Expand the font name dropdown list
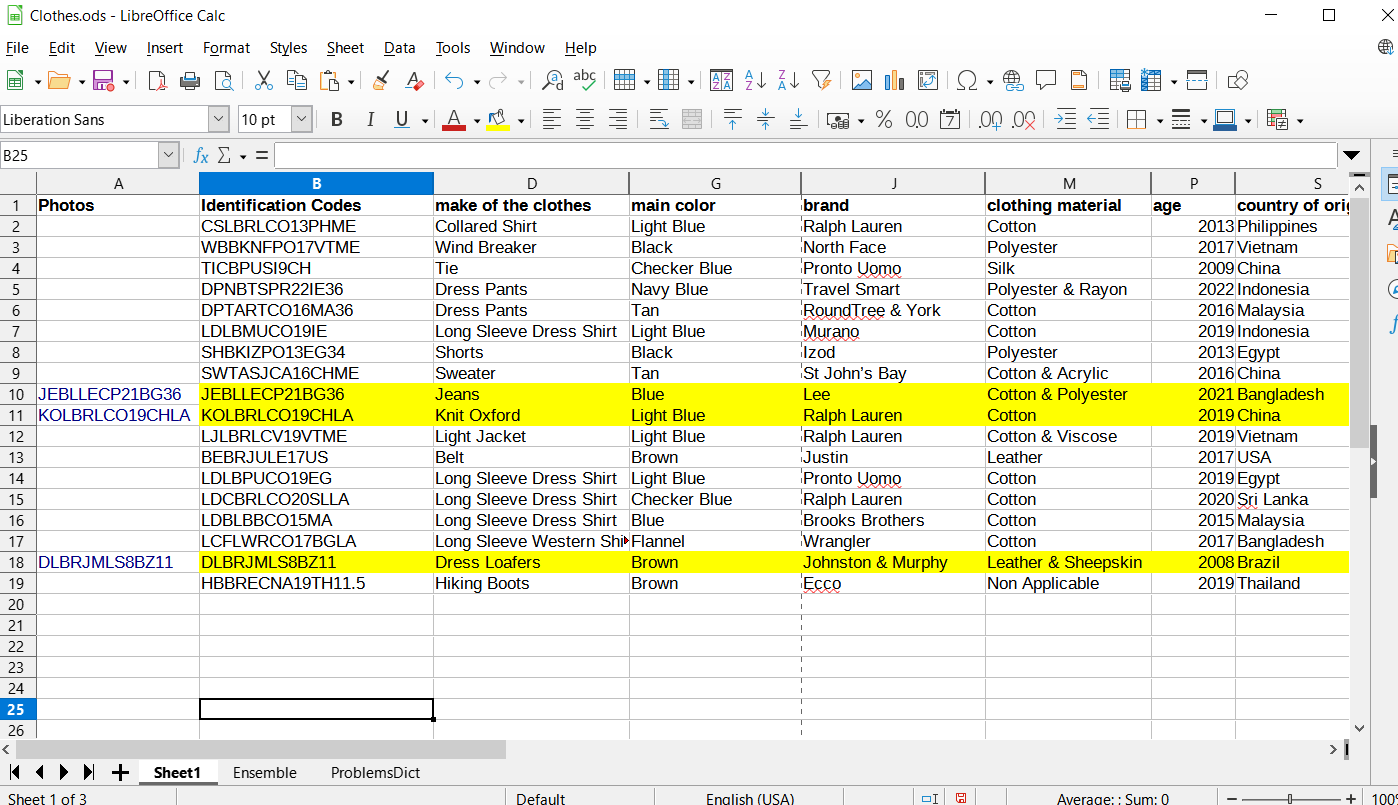 tap(219, 120)
